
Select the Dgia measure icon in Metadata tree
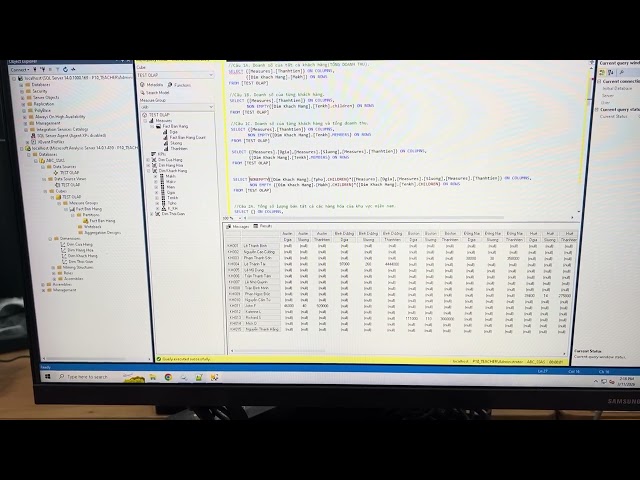coord(166,132)
